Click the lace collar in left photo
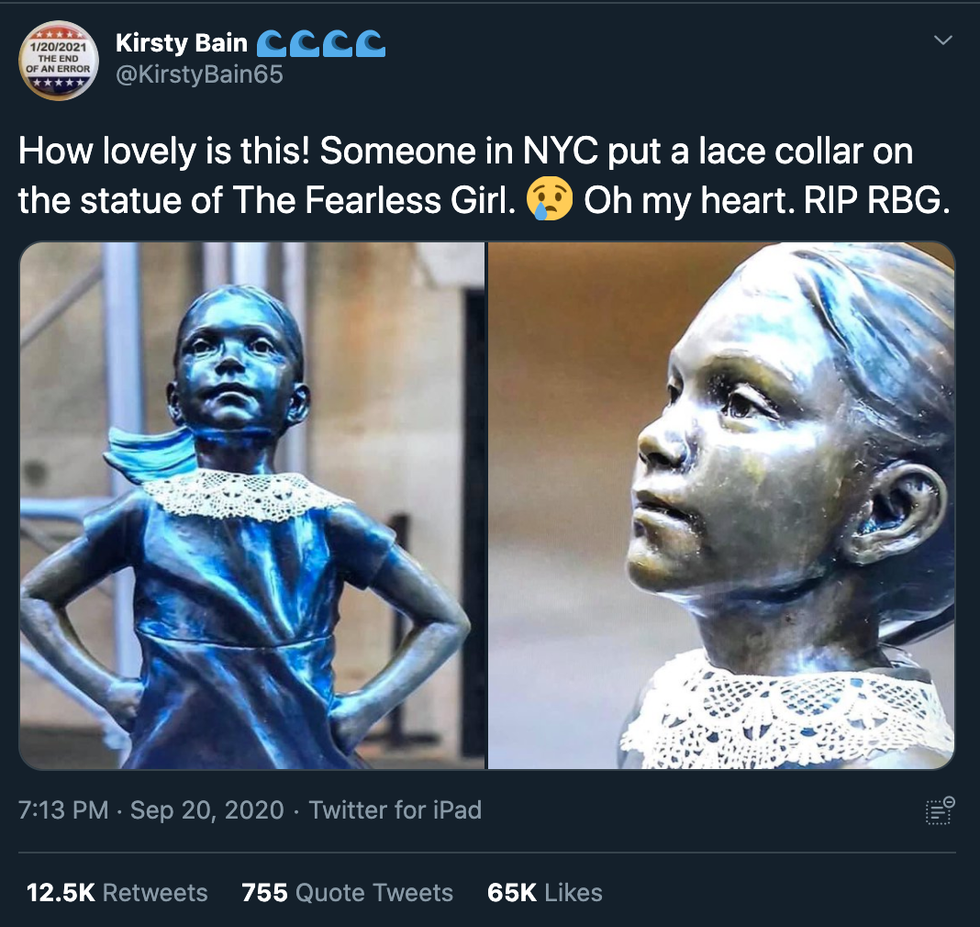This screenshot has height=927, width=980. coord(244,496)
